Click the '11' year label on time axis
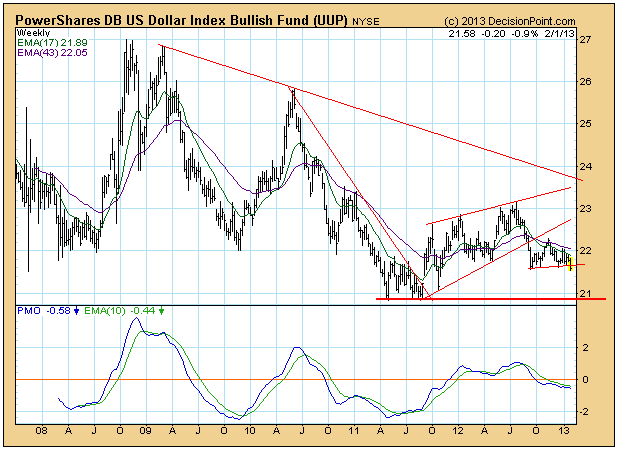The height and width of the screenshot is (450, 618). point(354,430)
